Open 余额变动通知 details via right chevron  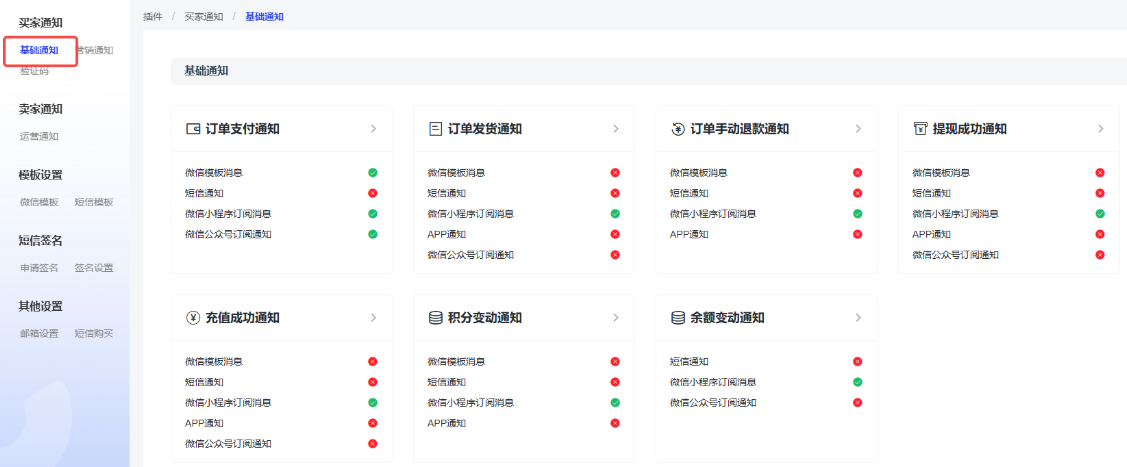(x=858, y=318)
